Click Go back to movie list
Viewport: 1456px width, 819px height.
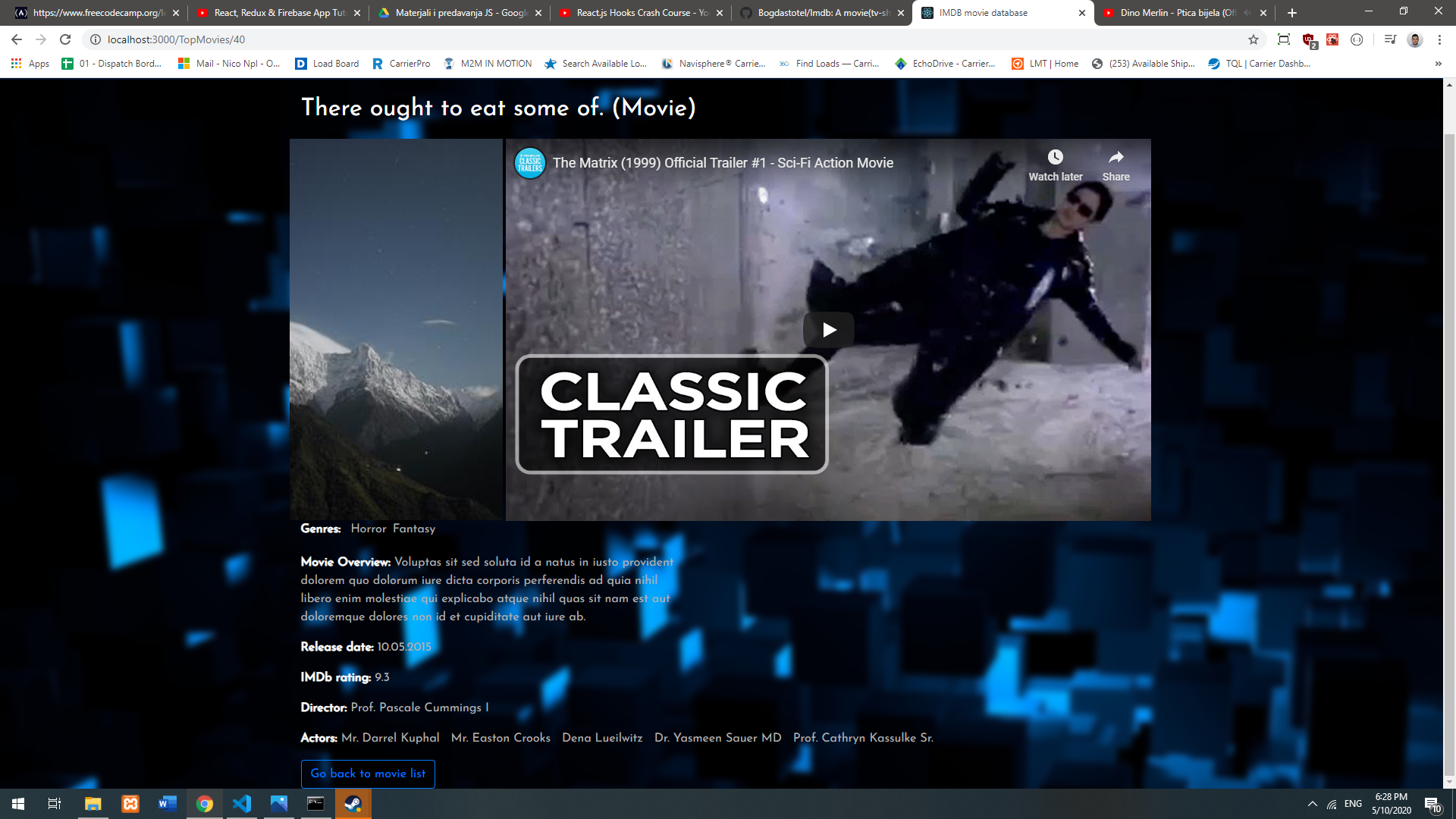tap(368, 773)
